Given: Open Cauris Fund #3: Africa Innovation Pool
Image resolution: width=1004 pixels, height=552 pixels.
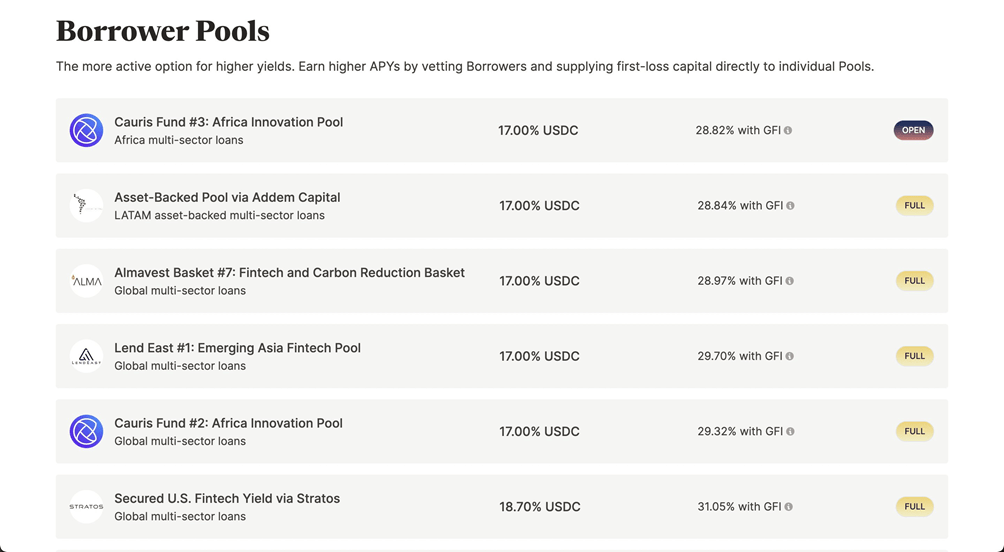Looking at the screenshot, I should (228, 122).
